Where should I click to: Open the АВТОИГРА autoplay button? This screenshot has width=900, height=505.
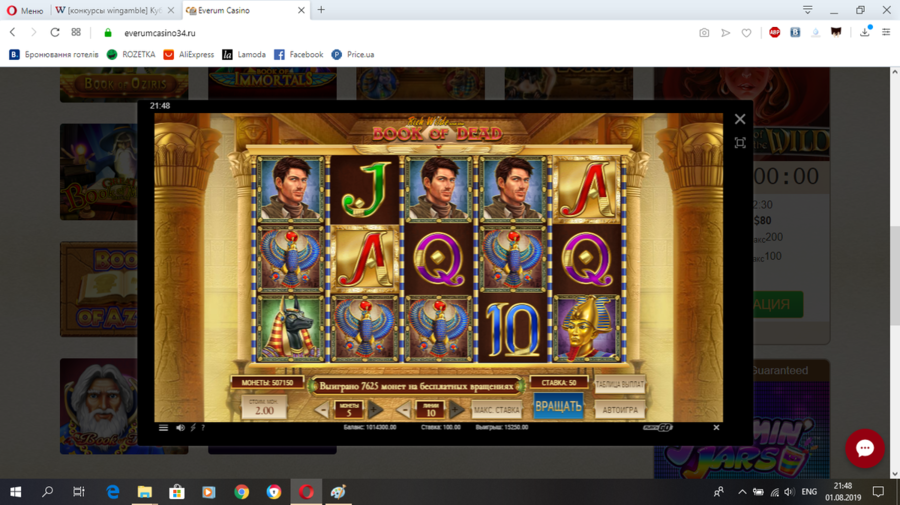620,410
